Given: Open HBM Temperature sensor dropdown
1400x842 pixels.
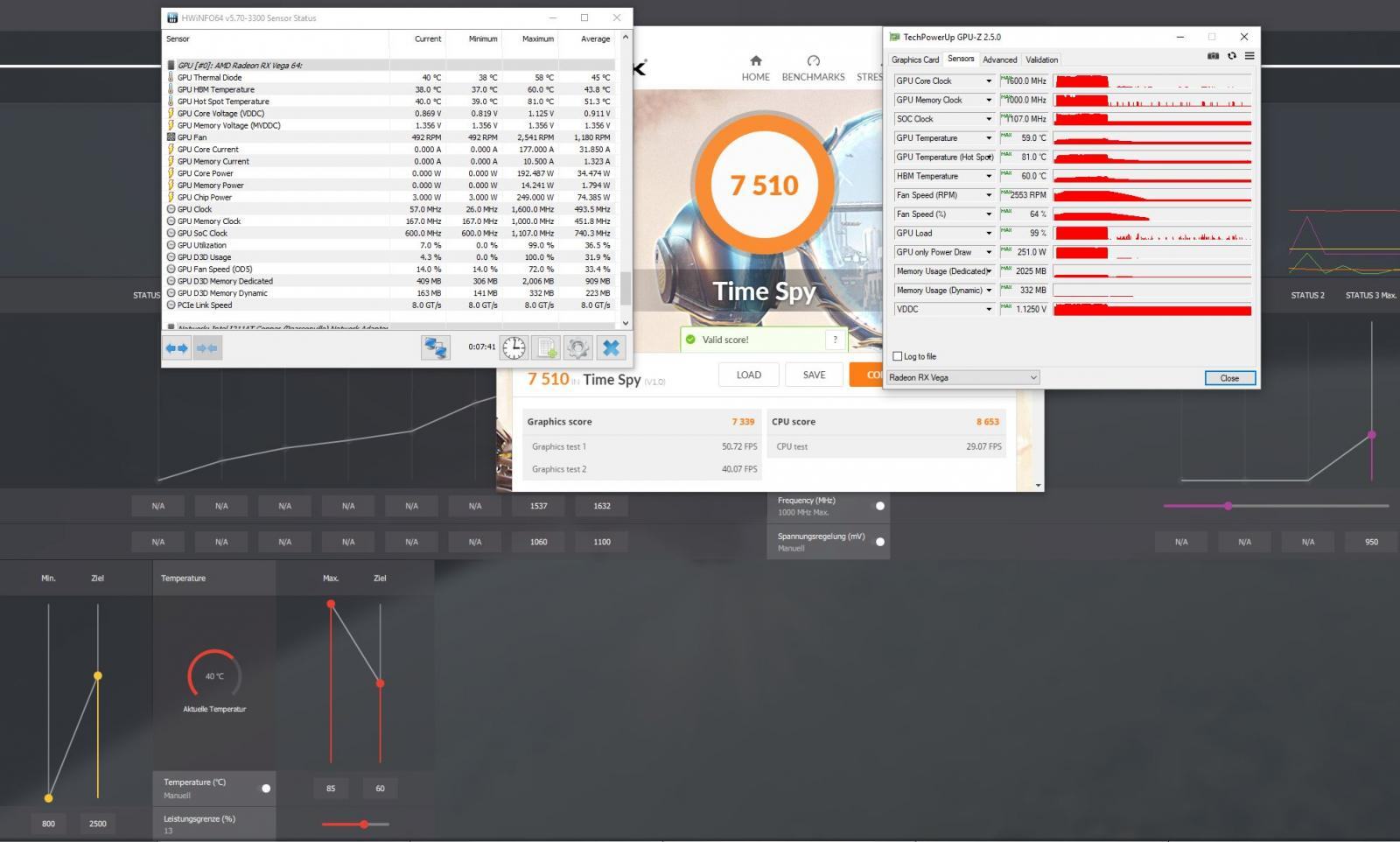Looking at the screenshot, I should pos(989,177).
